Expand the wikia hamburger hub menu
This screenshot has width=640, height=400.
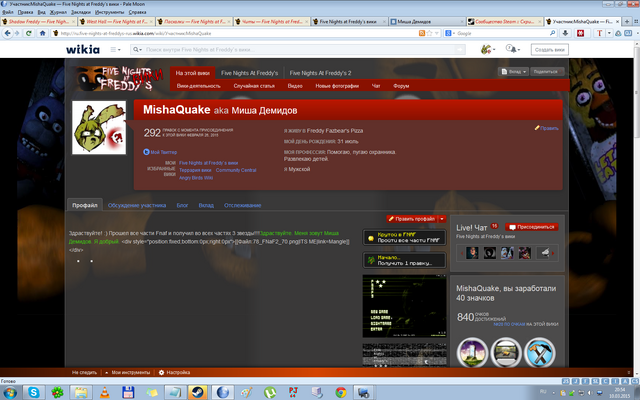coord(116,50)
